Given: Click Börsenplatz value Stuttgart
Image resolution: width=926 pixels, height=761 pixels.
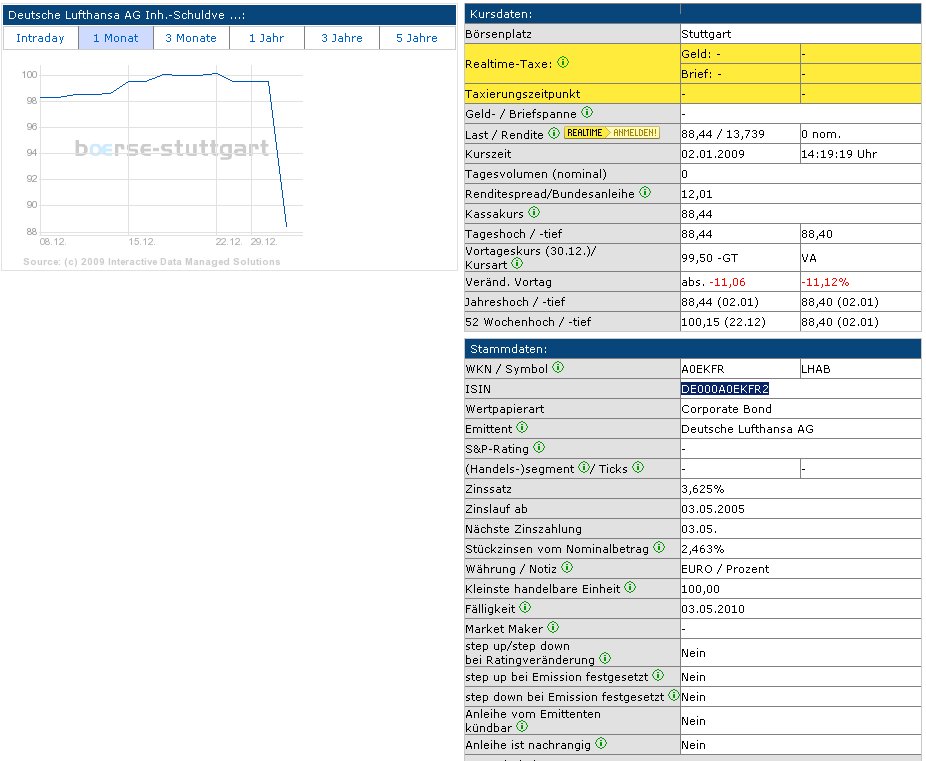Looking at the screenshot, I should (706, 34).
